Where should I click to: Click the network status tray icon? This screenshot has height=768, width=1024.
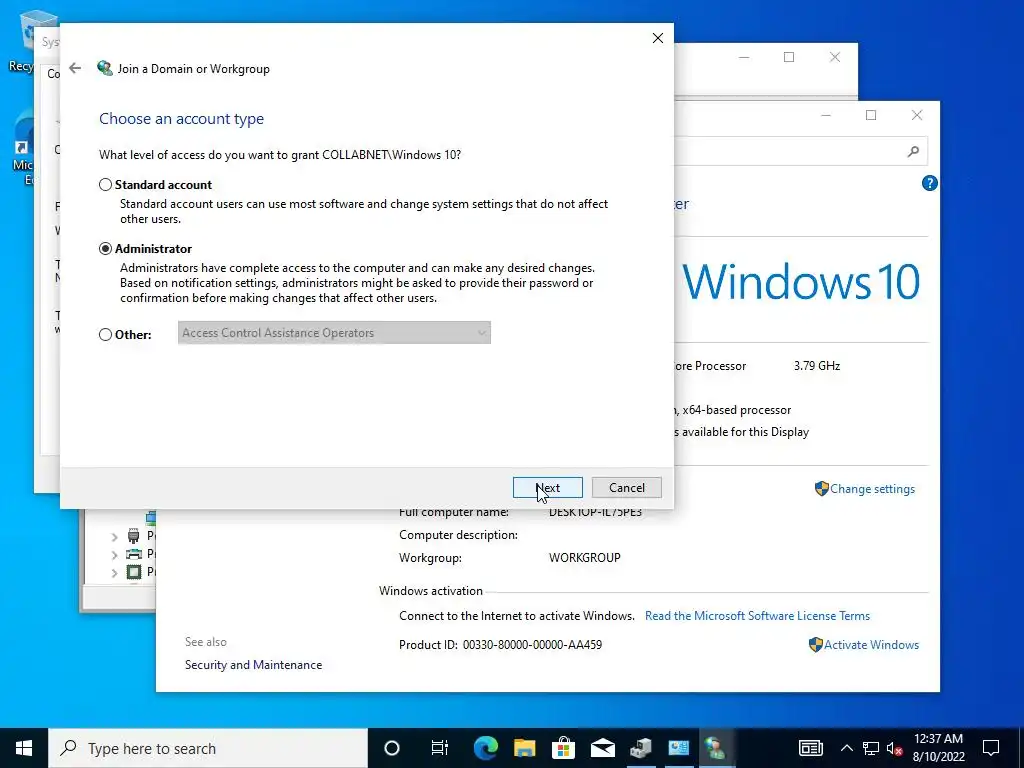871,748
